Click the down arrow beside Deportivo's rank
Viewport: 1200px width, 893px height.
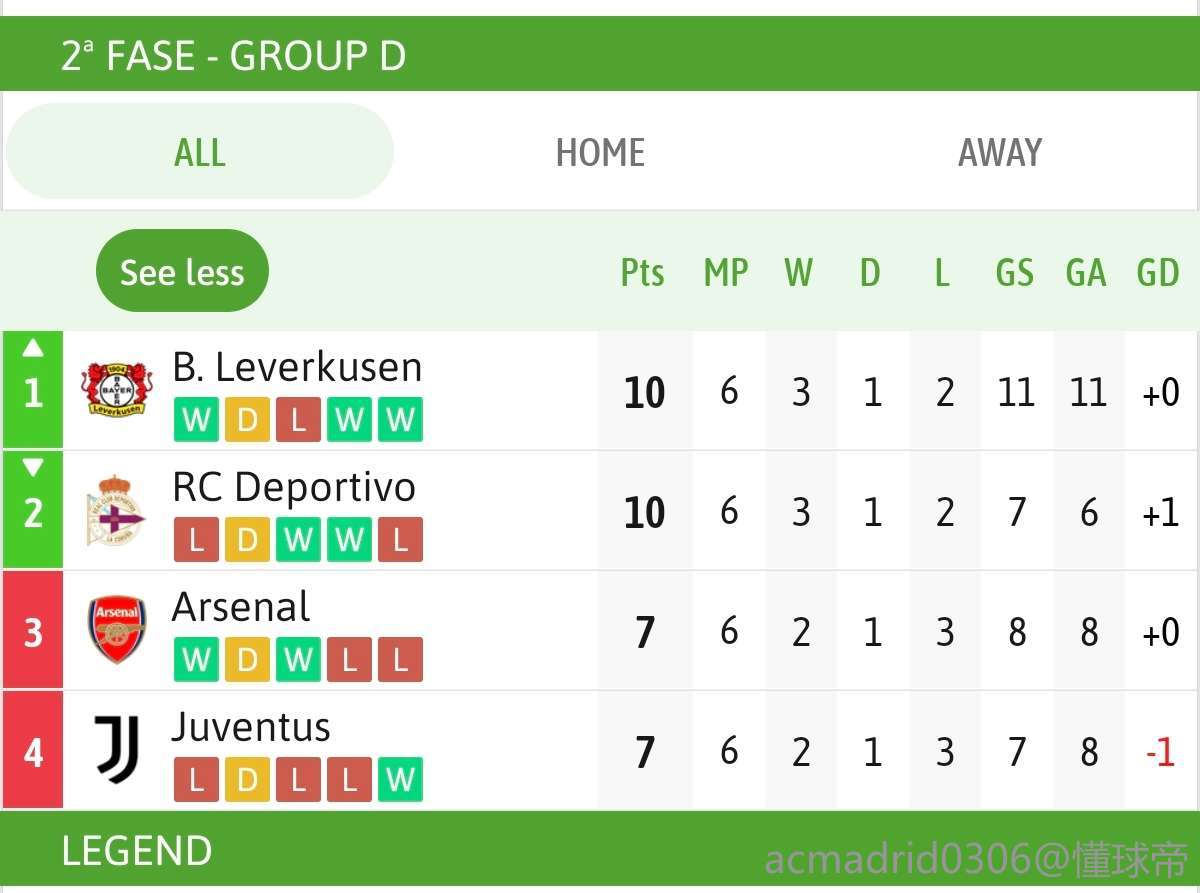click(x=33, y=467)
